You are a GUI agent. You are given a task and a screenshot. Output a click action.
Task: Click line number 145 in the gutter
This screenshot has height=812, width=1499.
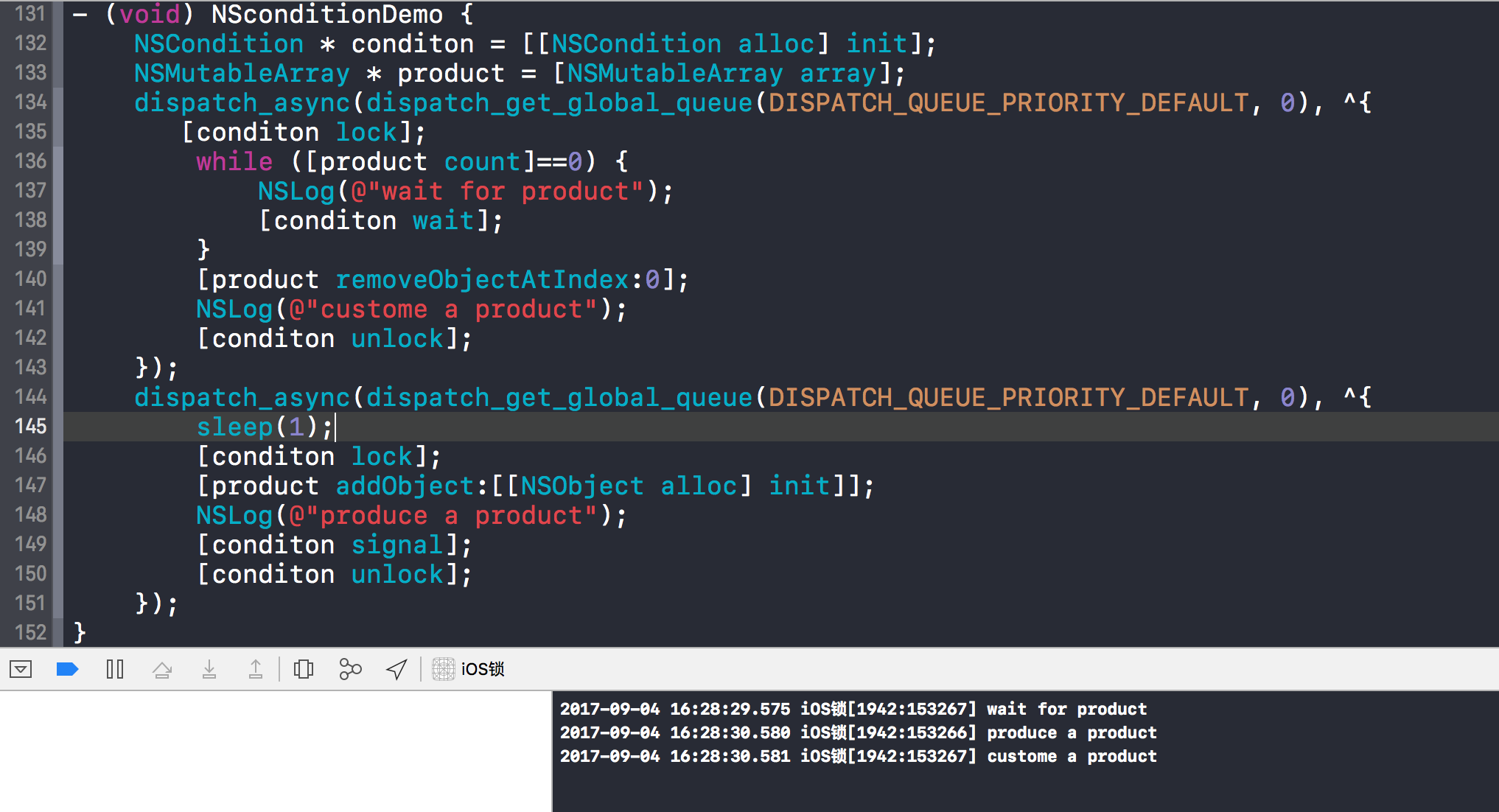30,427
